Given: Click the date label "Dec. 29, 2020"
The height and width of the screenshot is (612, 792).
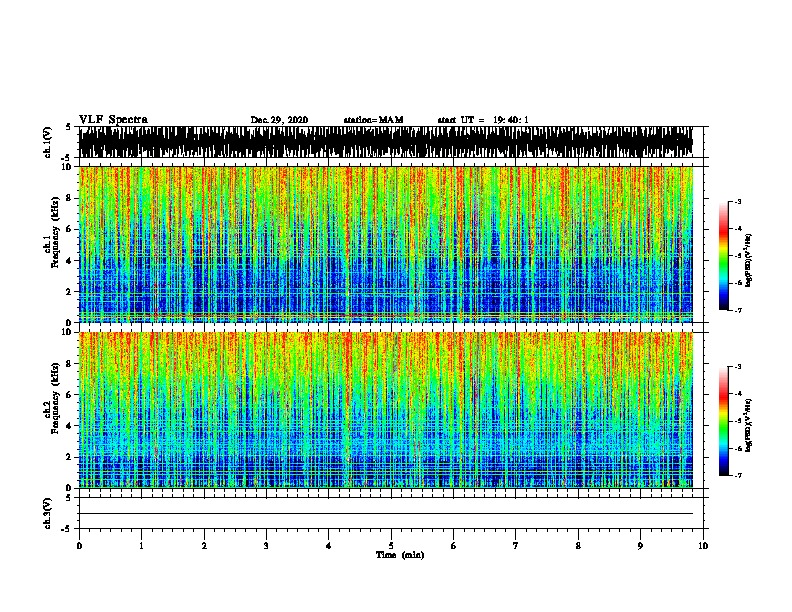Looking at the screenshot, I should tap(279, 120).
